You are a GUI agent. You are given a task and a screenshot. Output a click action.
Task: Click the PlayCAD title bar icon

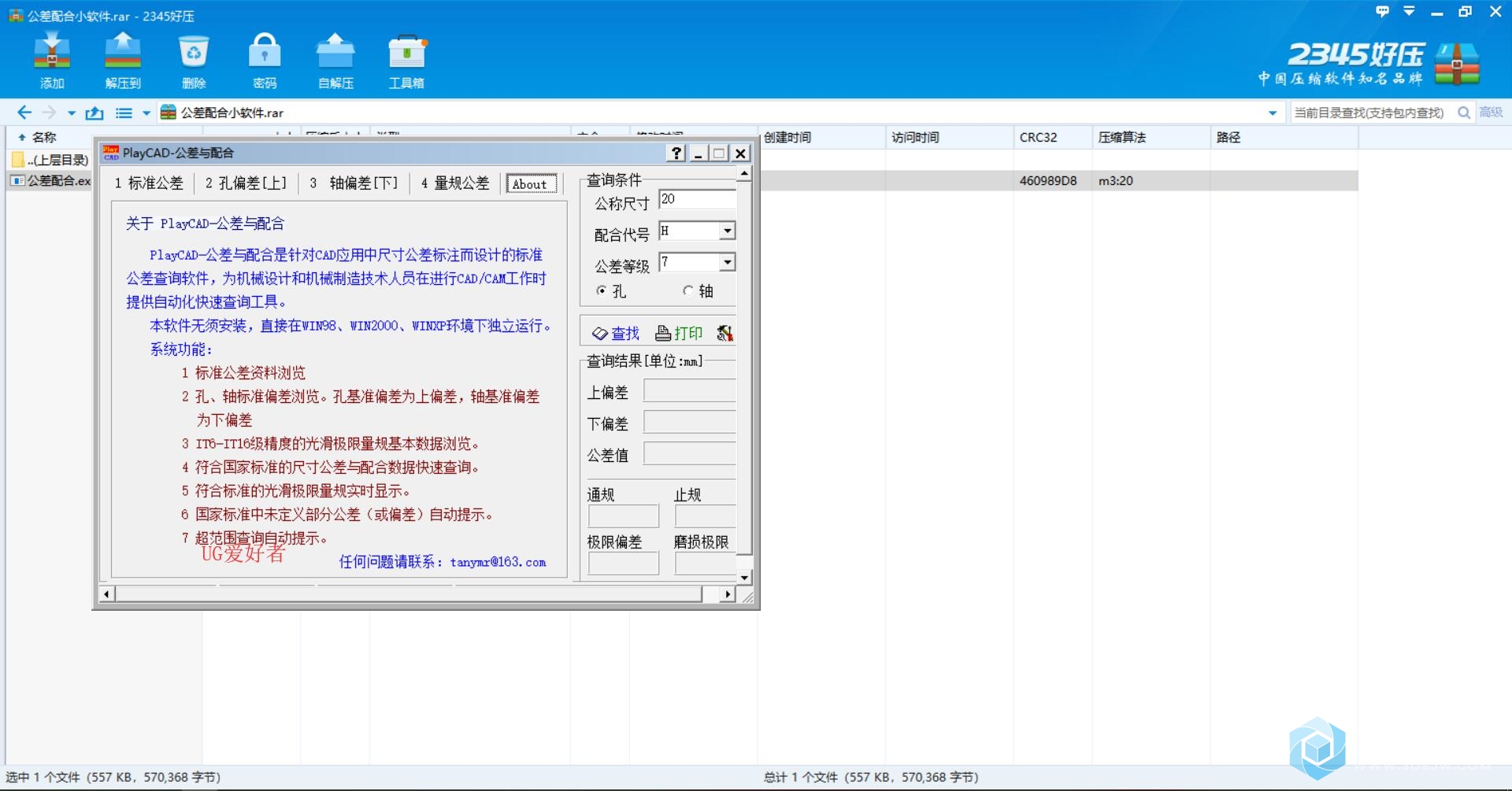pos(111,153)
